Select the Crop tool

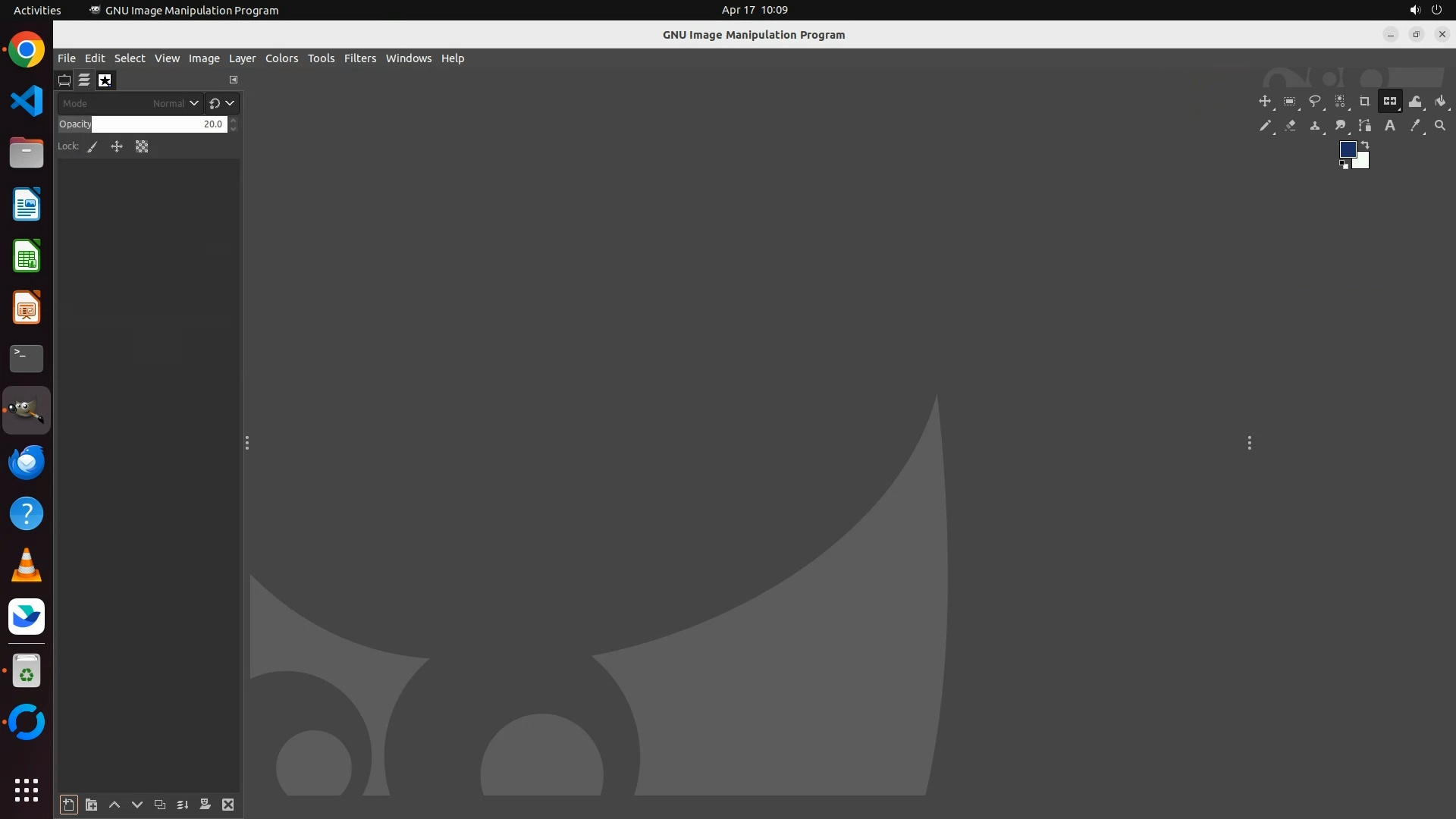[1364, 101]
